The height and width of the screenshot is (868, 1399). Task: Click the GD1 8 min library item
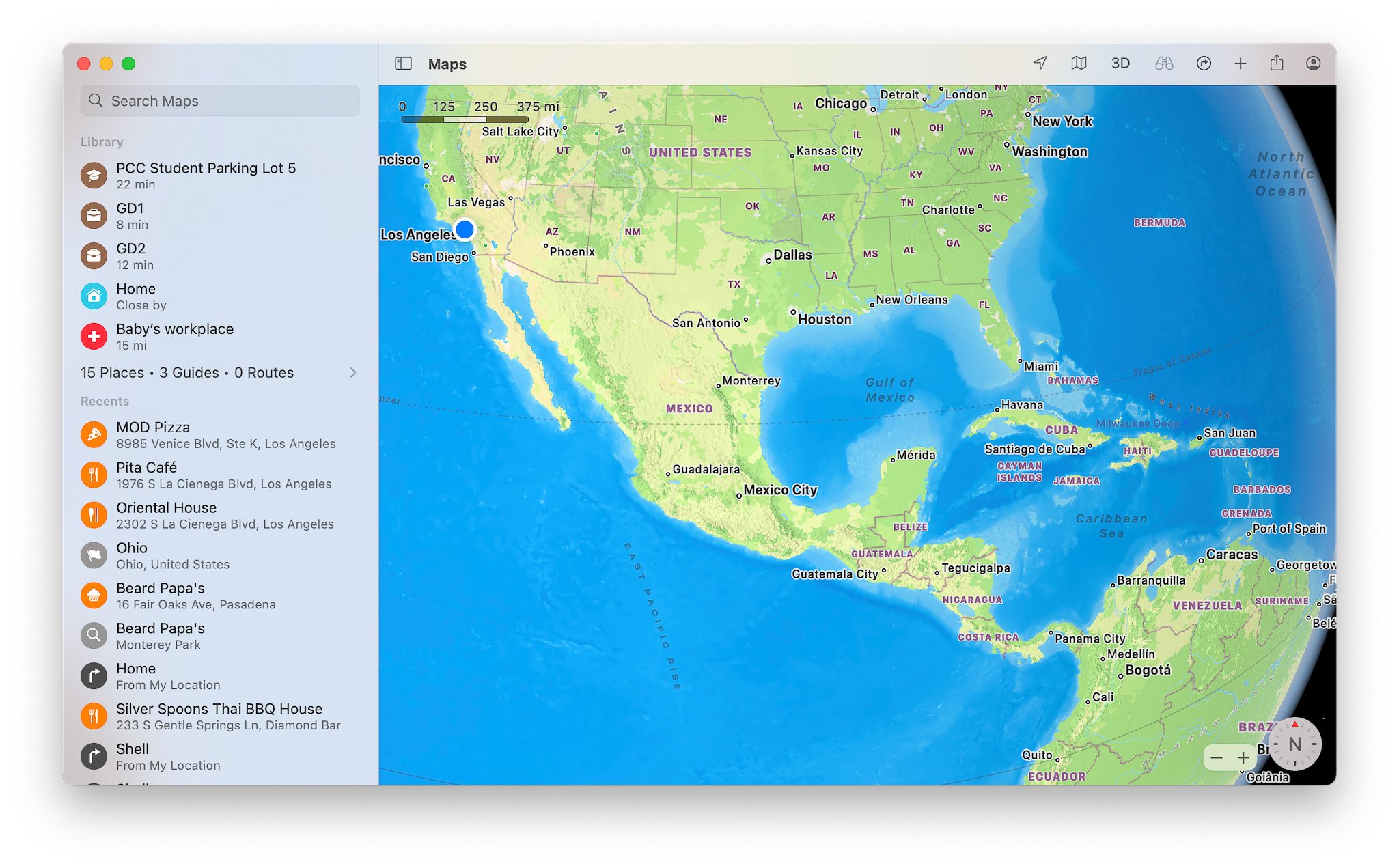point(220,216)
